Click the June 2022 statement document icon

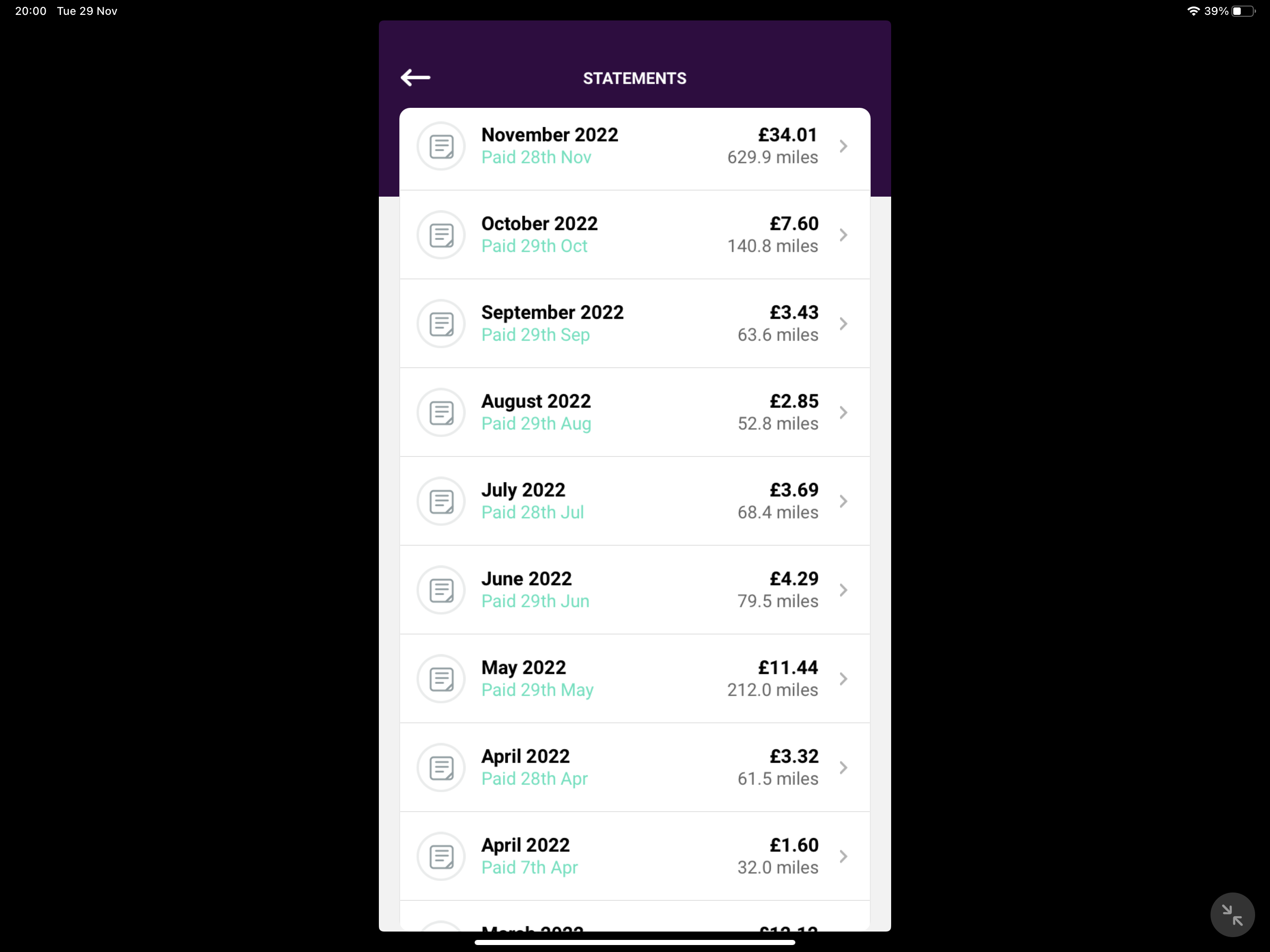point(441,590)
